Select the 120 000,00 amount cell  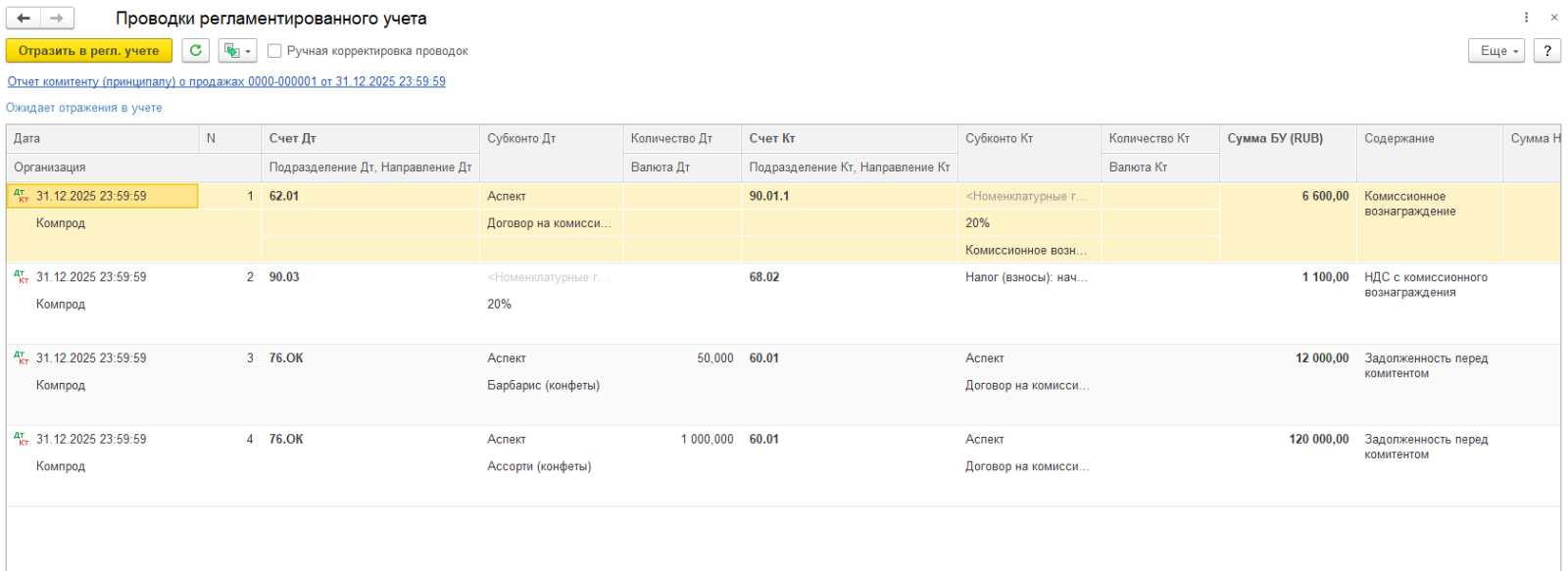pos(1318,440)
